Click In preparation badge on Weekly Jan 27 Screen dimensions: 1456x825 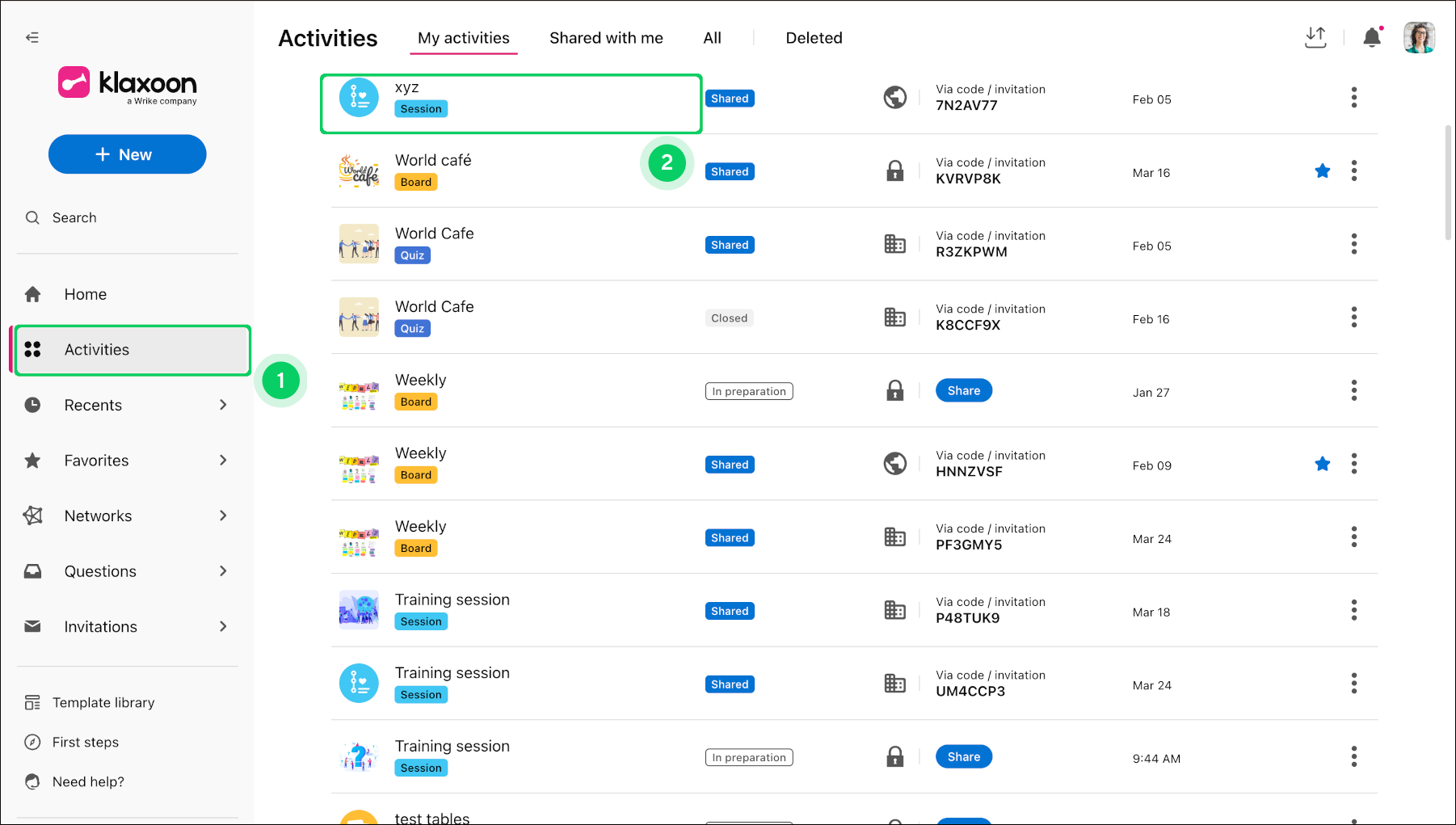749,391
